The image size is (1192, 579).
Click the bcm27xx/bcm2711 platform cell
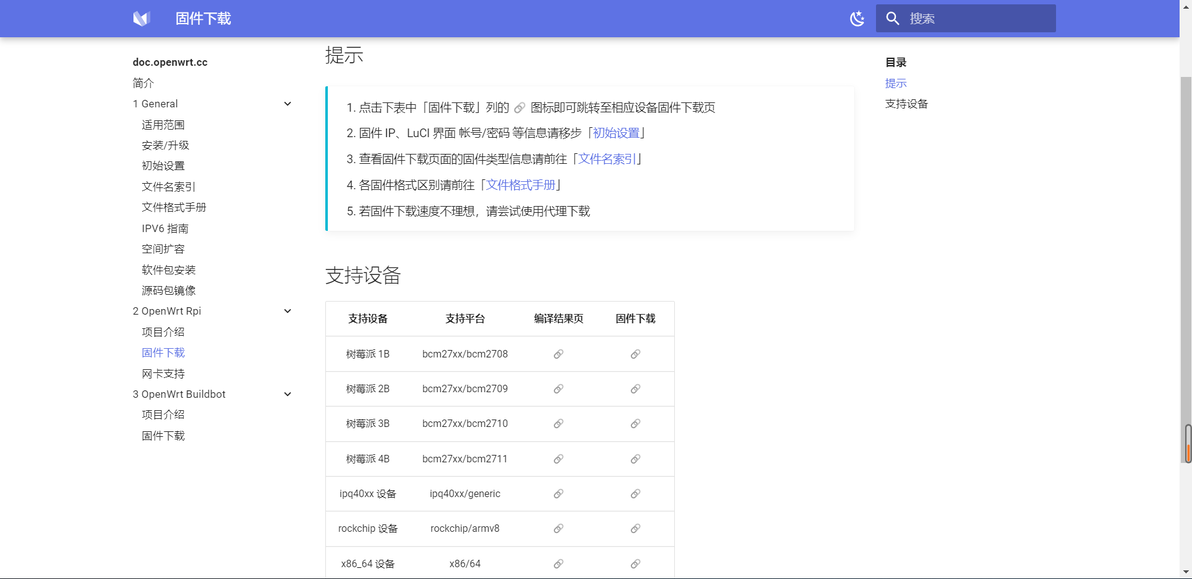click(465, 459)
